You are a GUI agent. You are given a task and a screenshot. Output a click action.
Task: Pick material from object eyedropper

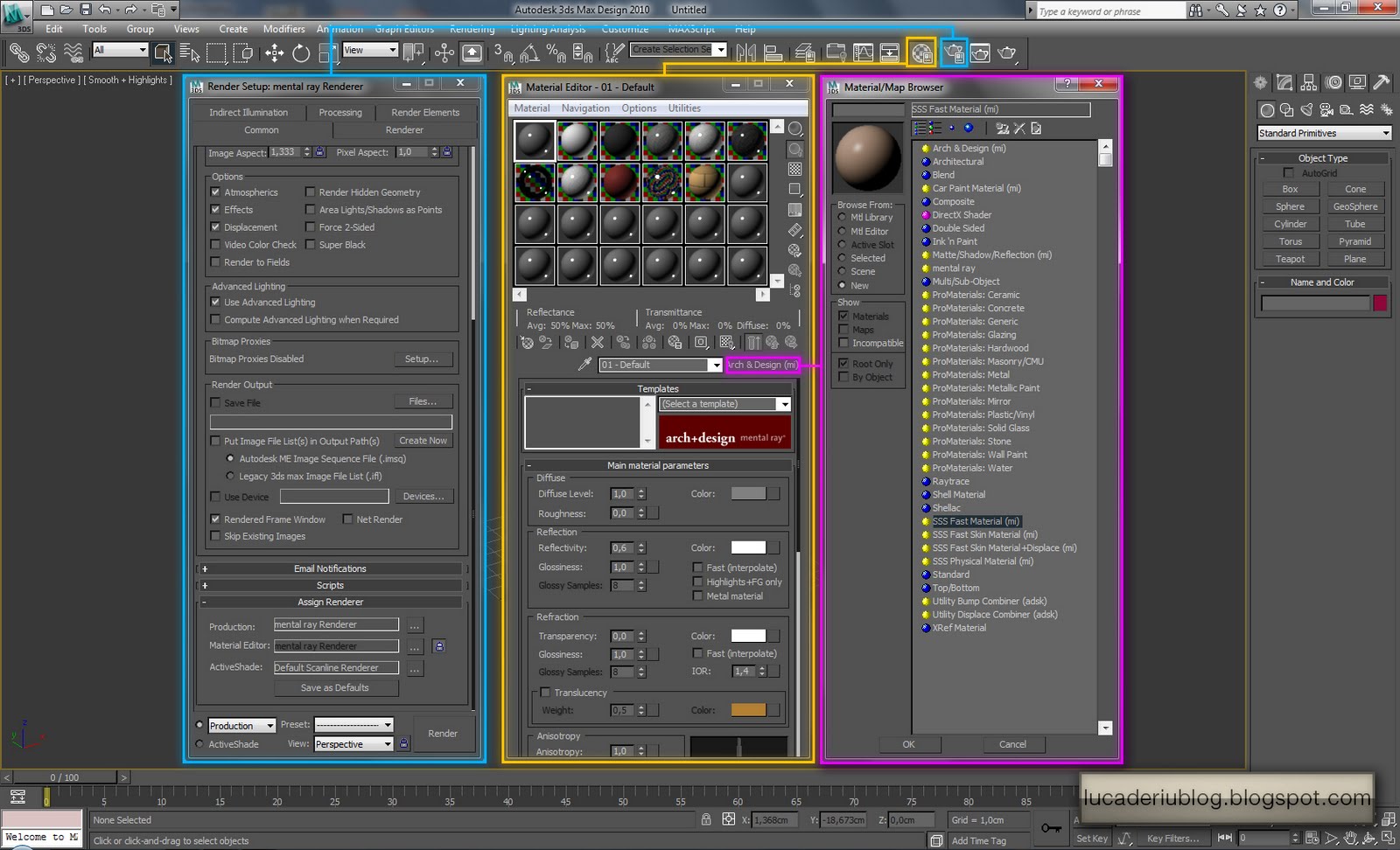[584, 365]
